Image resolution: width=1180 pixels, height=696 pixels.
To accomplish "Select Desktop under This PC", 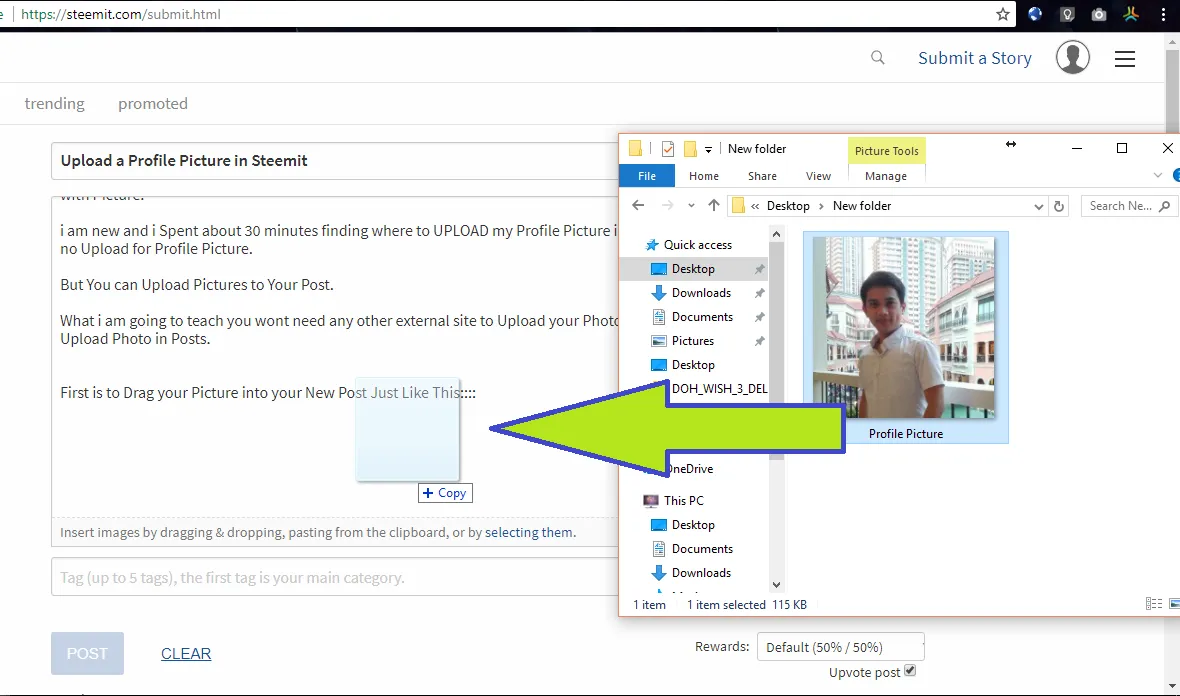I will (693, 524).
